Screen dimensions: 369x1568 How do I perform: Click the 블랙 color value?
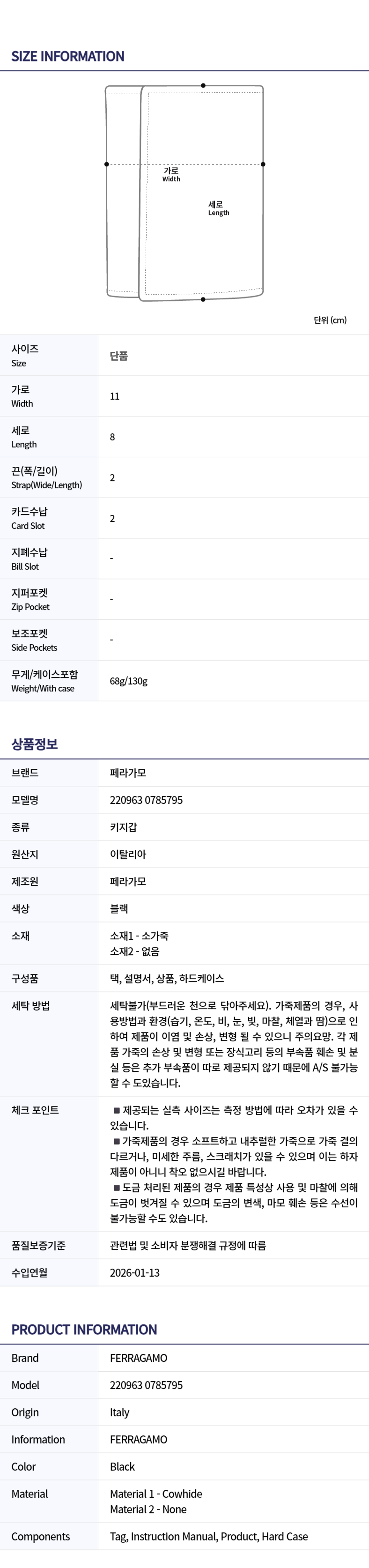[x=119, y=908]
